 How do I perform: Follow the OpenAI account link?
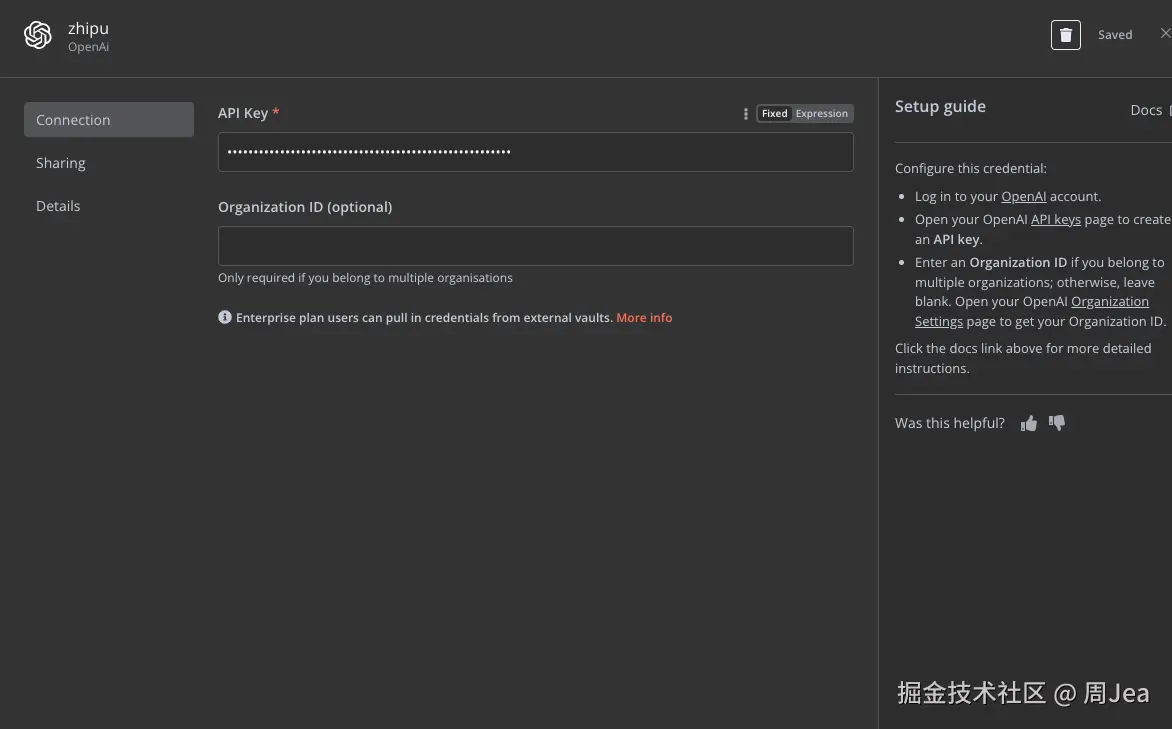[1023, 197]
